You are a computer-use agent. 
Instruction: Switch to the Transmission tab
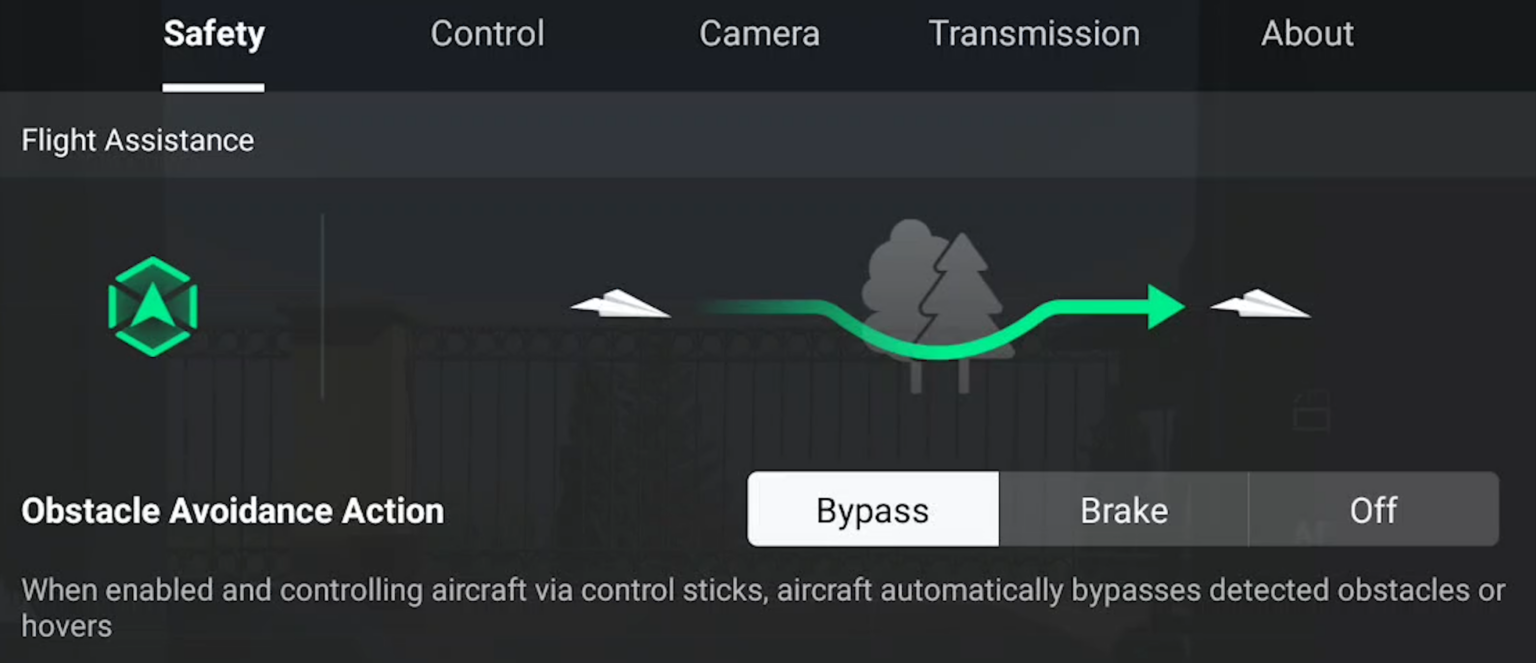1034,33
